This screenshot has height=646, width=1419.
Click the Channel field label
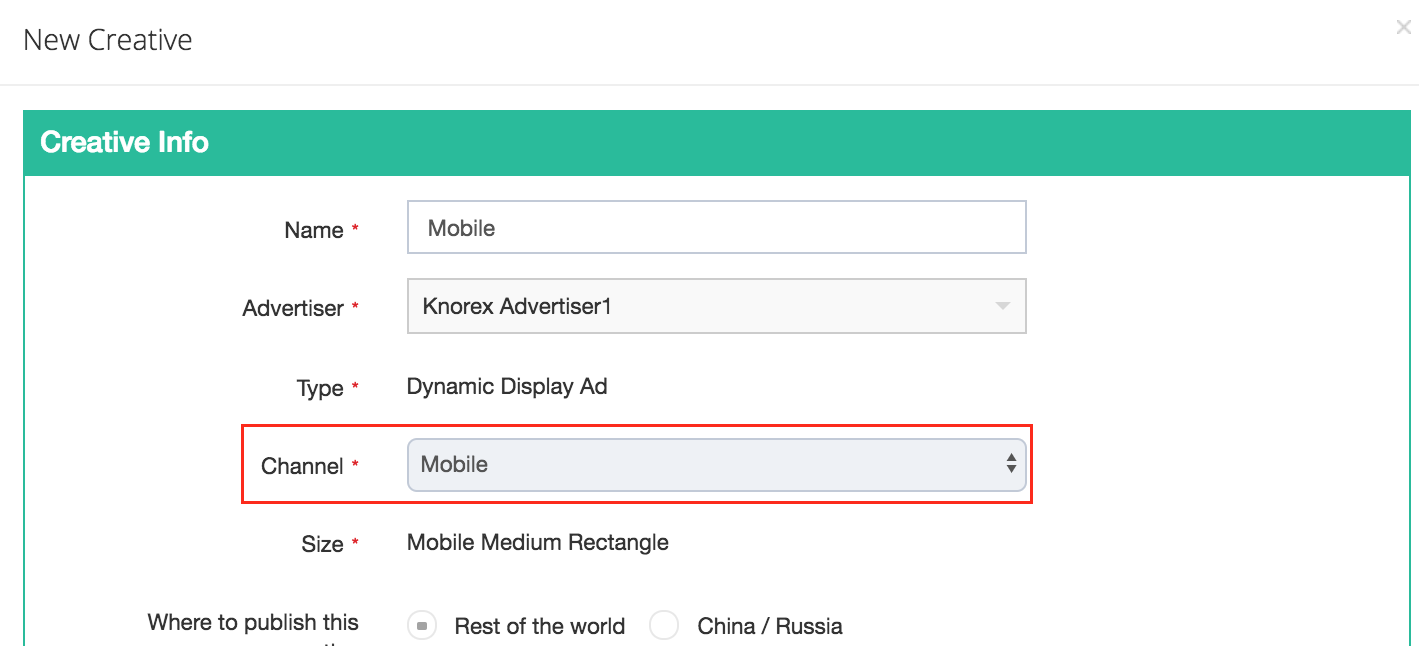[302, 466]
